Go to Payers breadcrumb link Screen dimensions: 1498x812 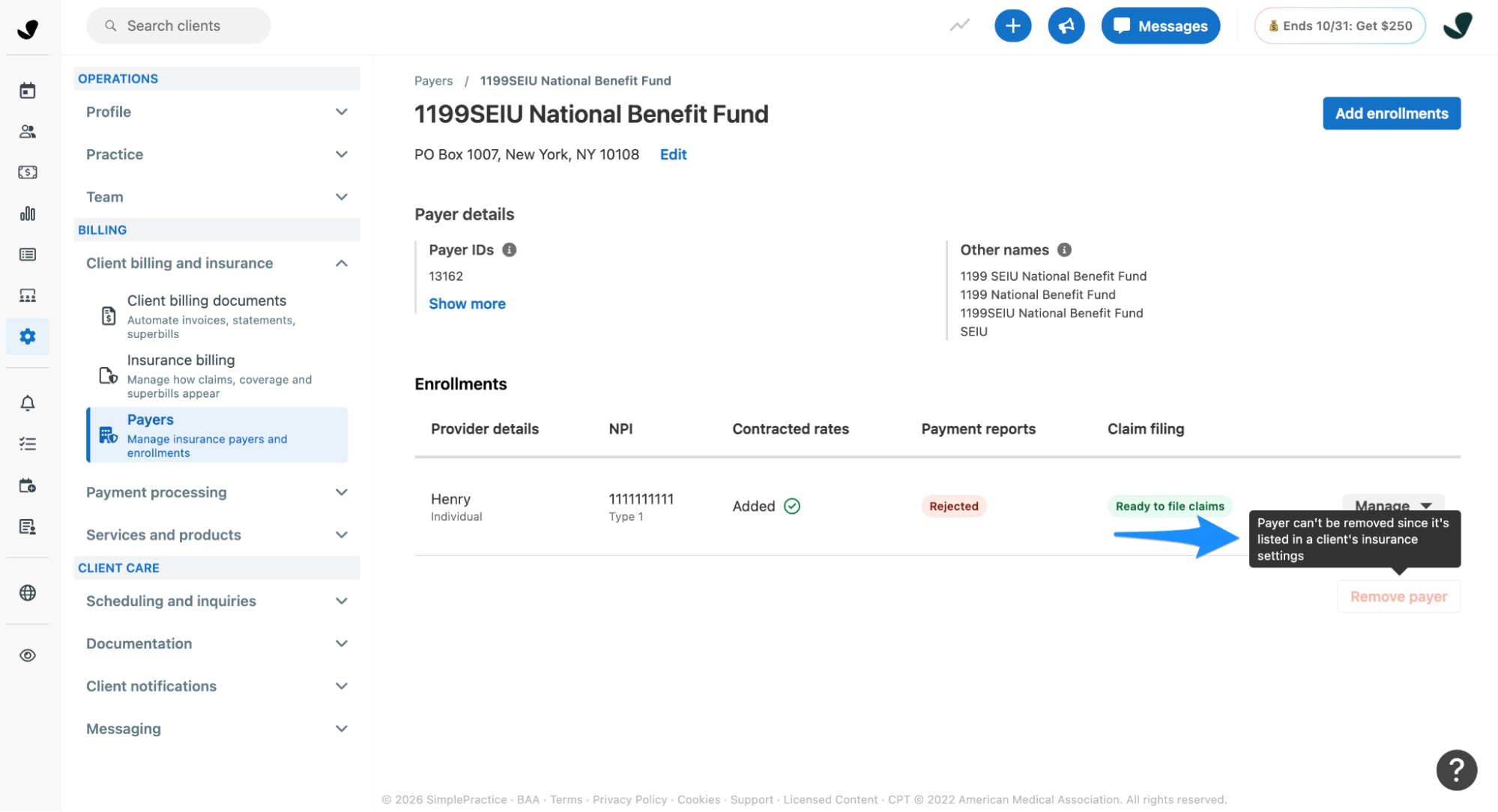point(433,80)
